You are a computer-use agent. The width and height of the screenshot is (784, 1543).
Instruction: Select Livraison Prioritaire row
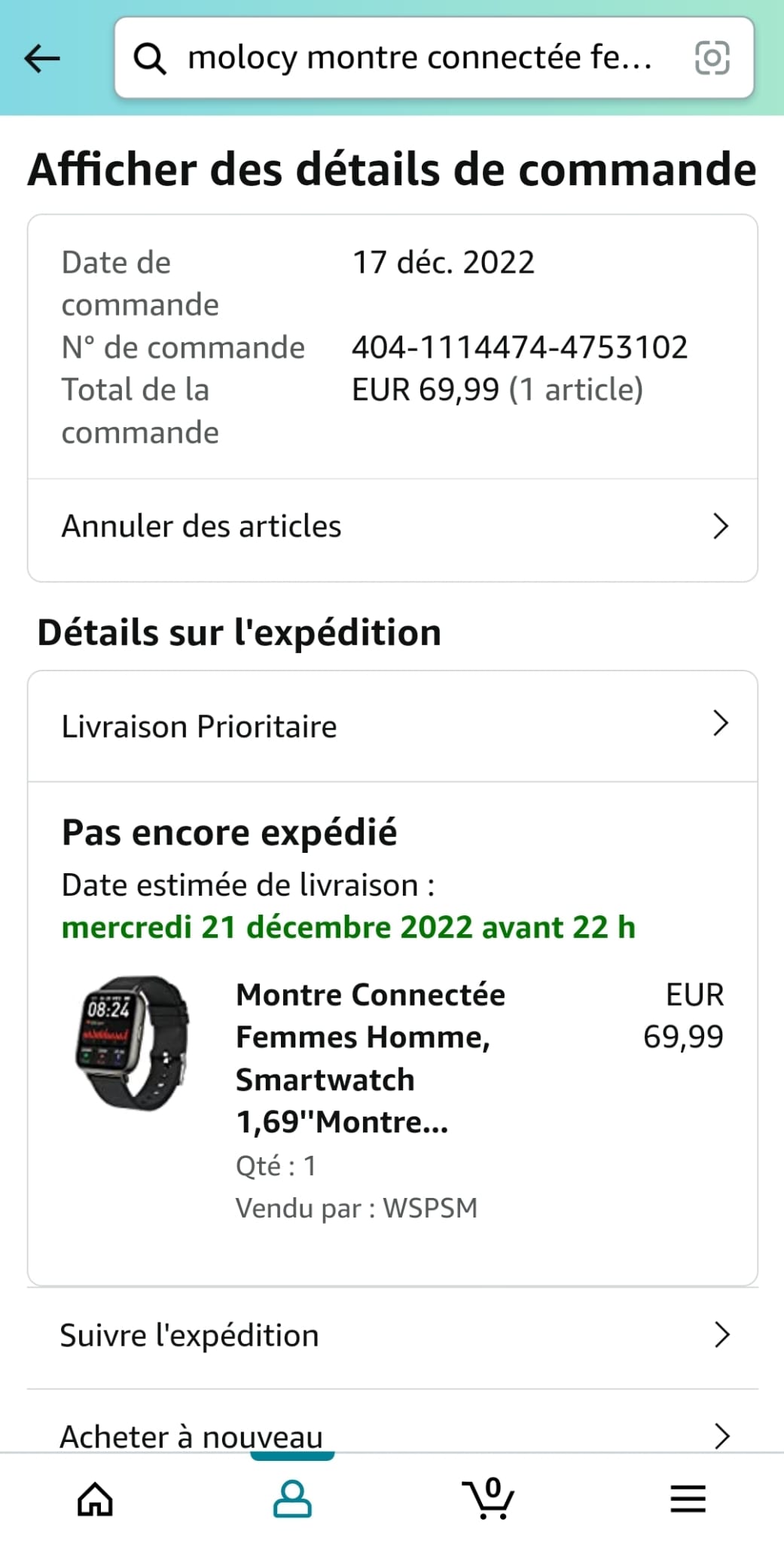tap(200, 727)
